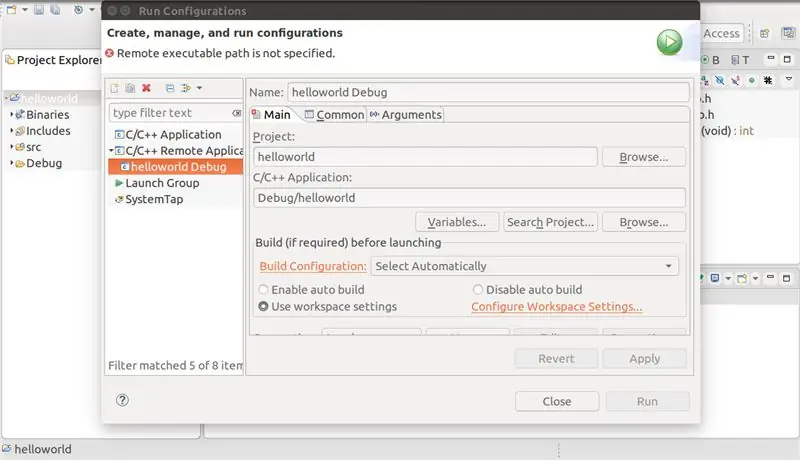The height and width of the screenshot is (460, 800).
Task: Click the Project text field
Action: click(425, 157)
